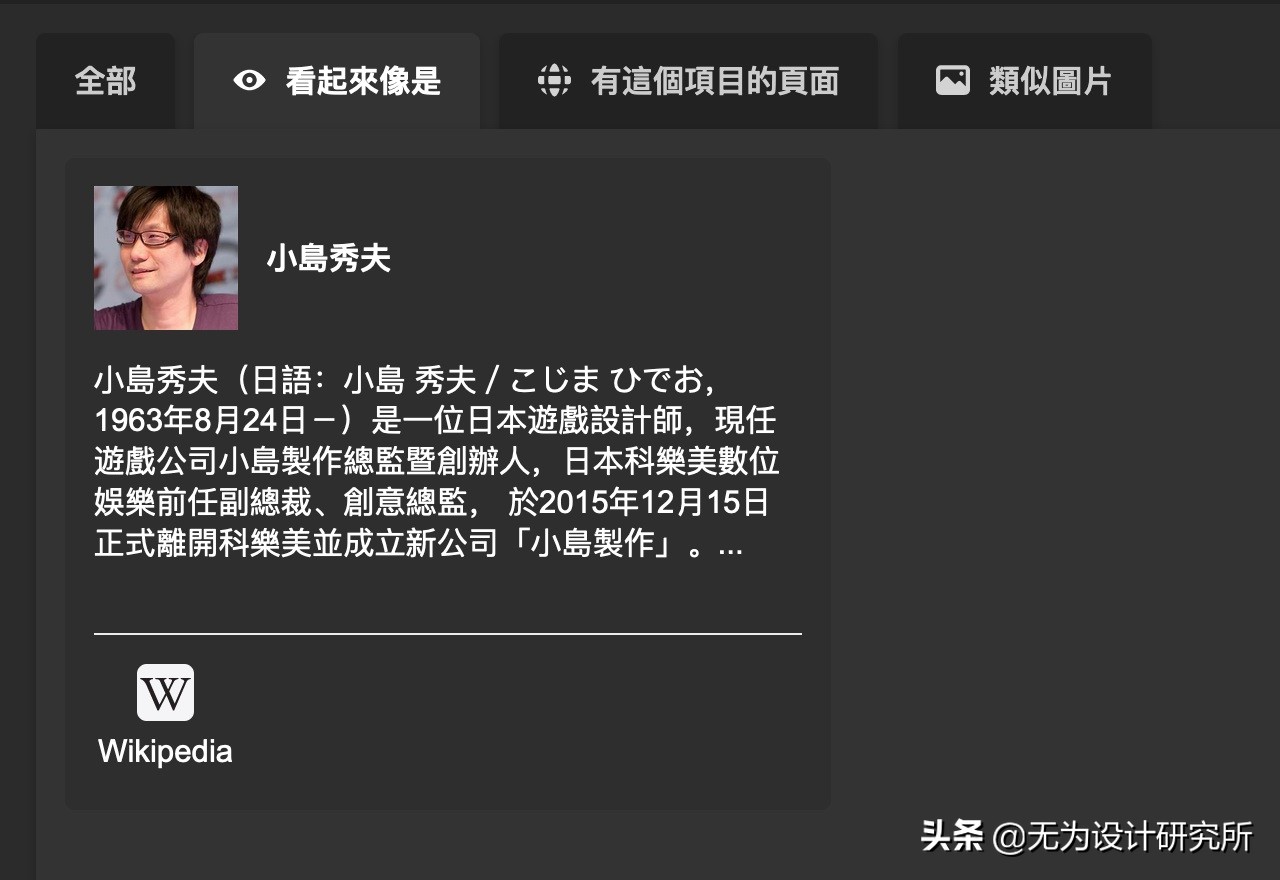
Task: Go to the 類似圖片 tab
Action: click(1024, 81)
